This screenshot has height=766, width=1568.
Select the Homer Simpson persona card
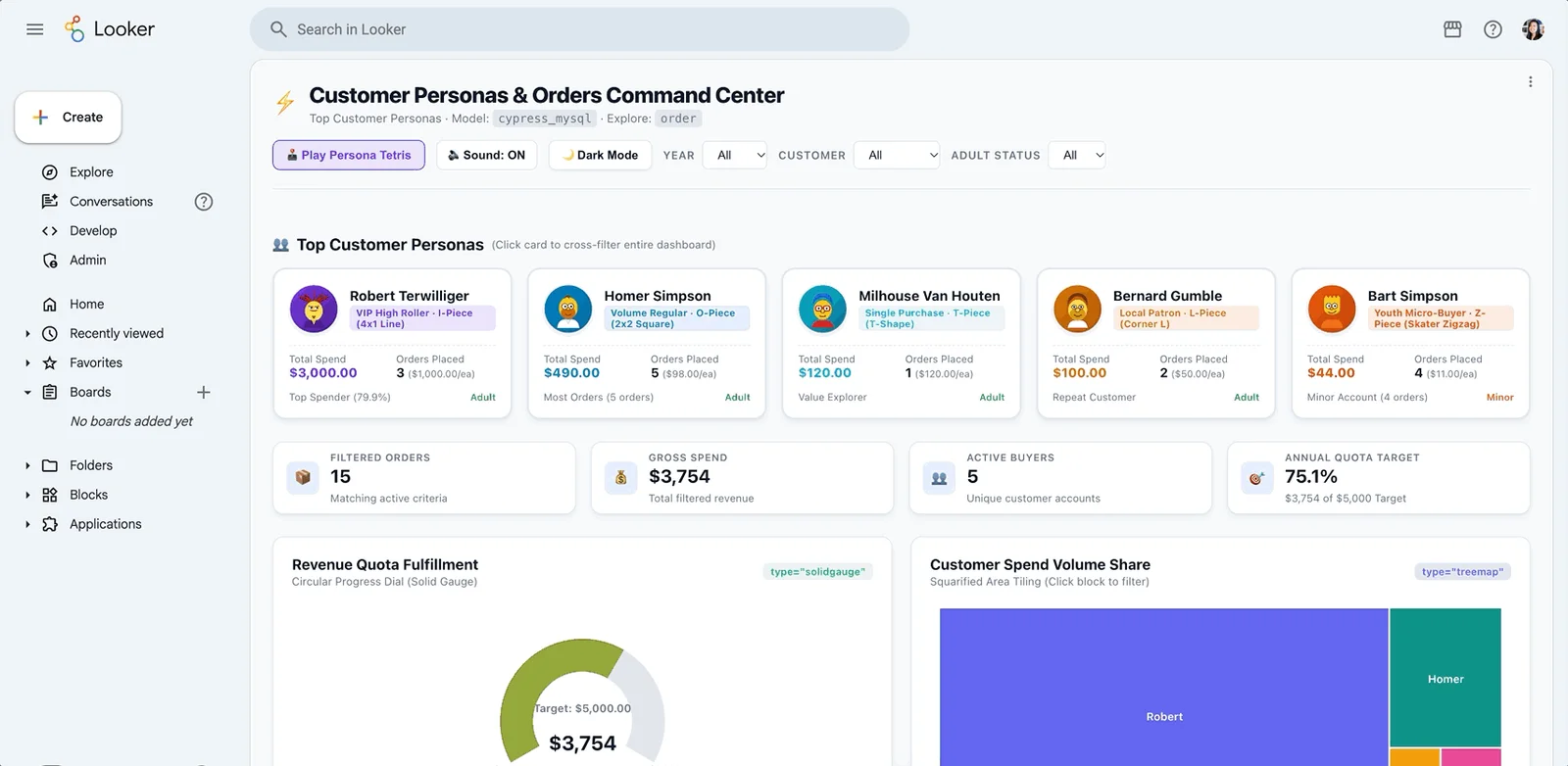coord(647,344)
